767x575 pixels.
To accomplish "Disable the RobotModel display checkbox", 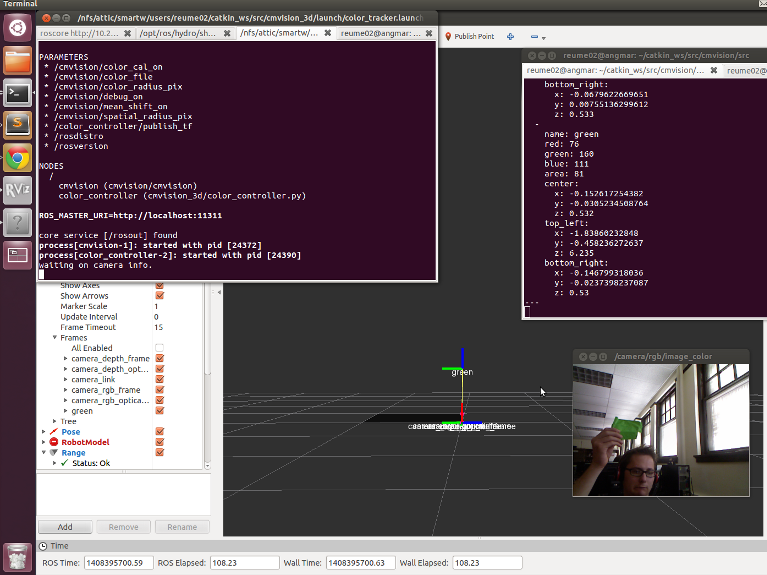I will [159, 442].
